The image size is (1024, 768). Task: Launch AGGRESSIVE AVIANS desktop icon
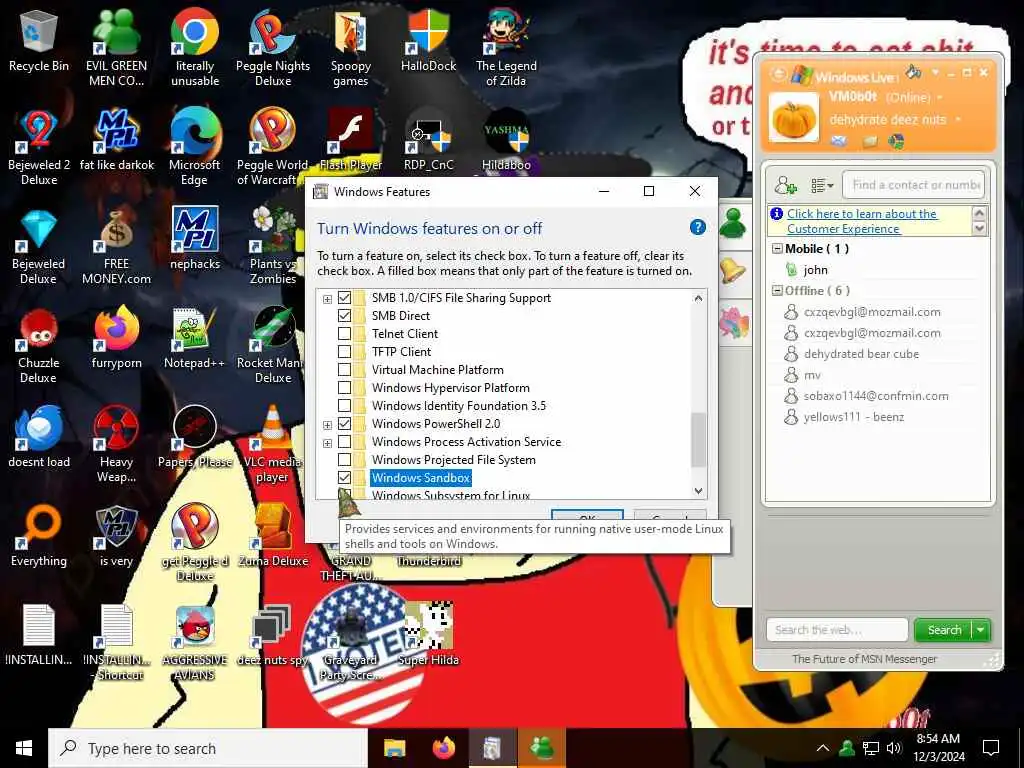tap(195, 641)
